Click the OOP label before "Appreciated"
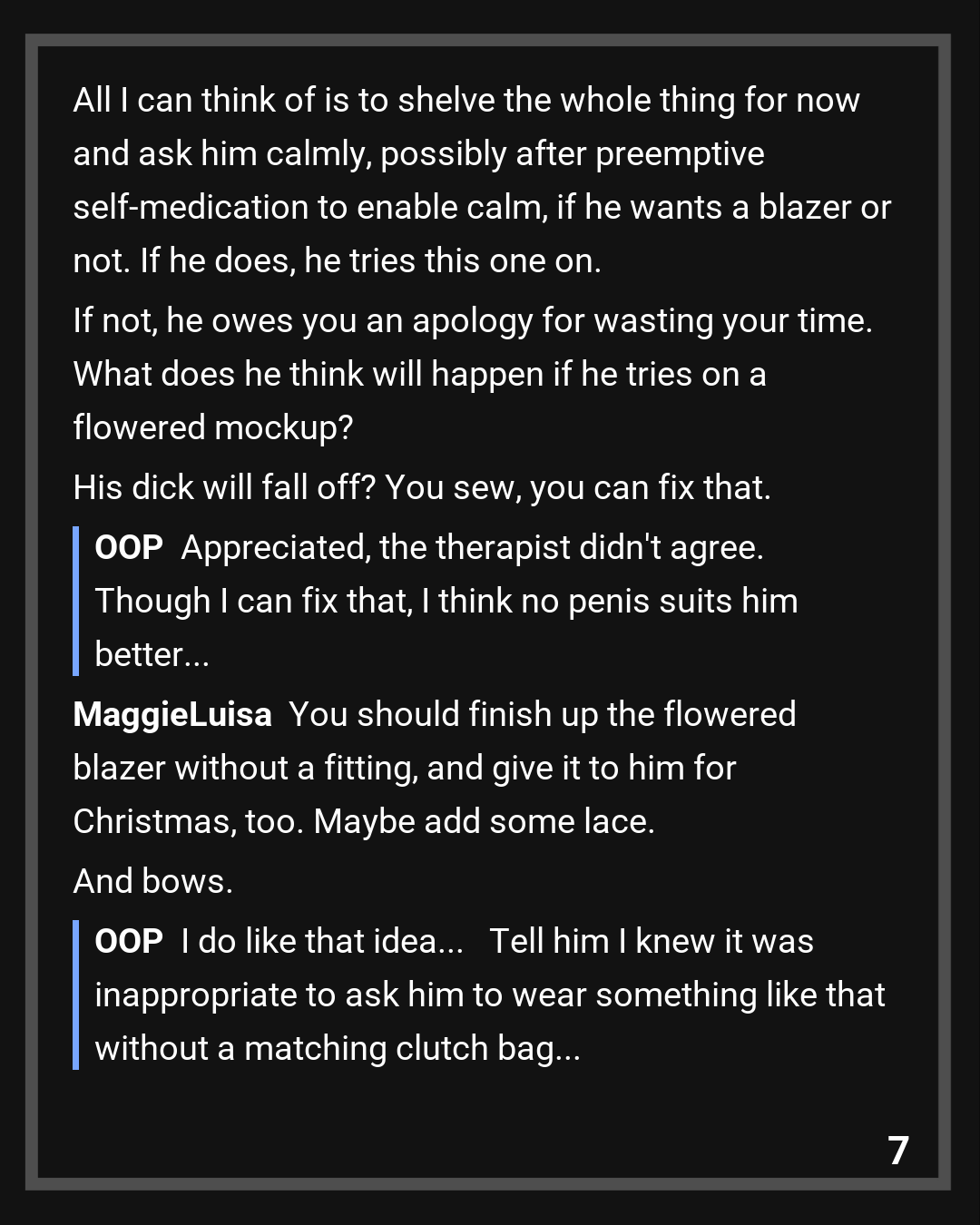This screenshot has height=1225, width=980. point(129,547)
